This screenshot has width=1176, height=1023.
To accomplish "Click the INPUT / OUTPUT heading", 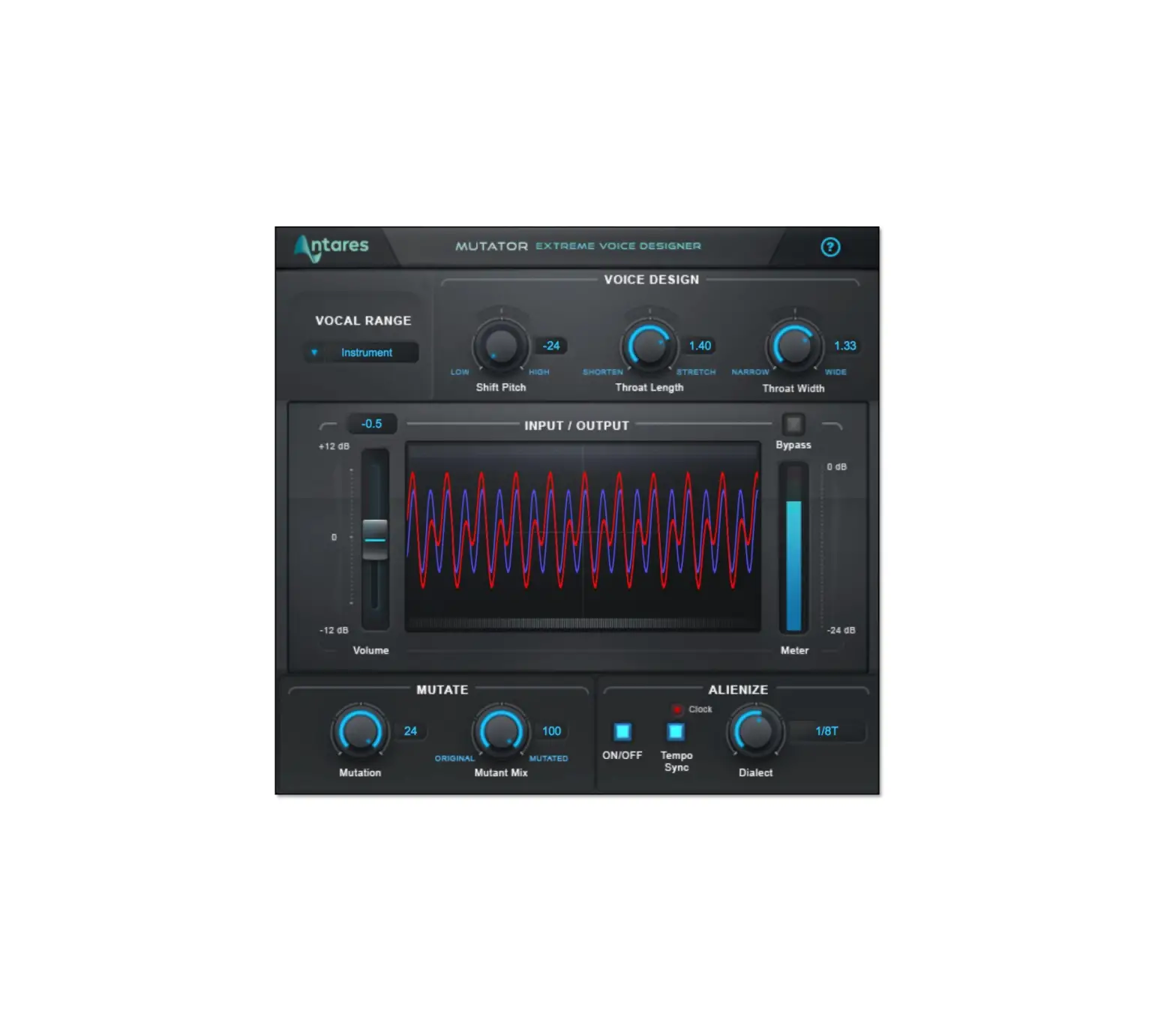I will pos(577,425).
